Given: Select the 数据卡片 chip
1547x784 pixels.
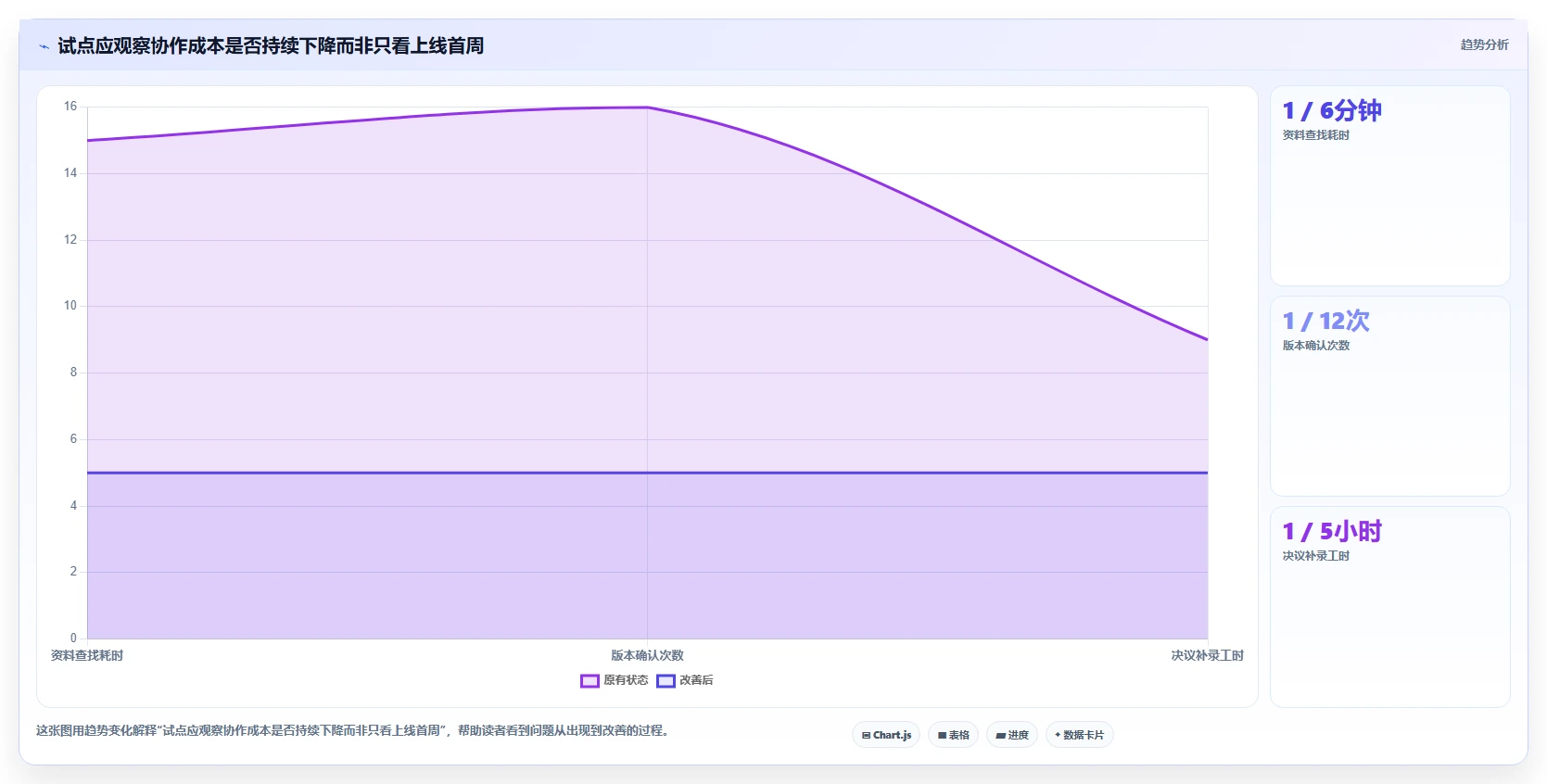Looking at the screenshot, I should [x=1079, y=735].
